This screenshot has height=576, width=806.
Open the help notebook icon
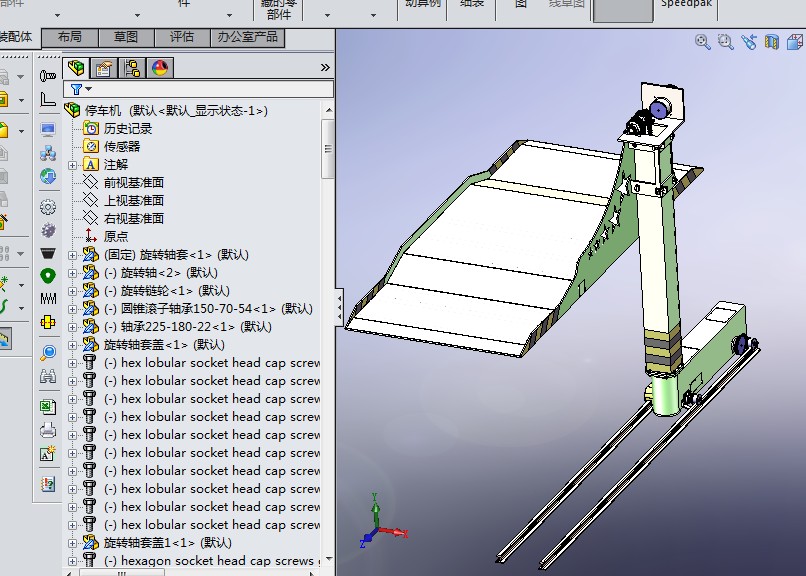(x=48, y=484)
